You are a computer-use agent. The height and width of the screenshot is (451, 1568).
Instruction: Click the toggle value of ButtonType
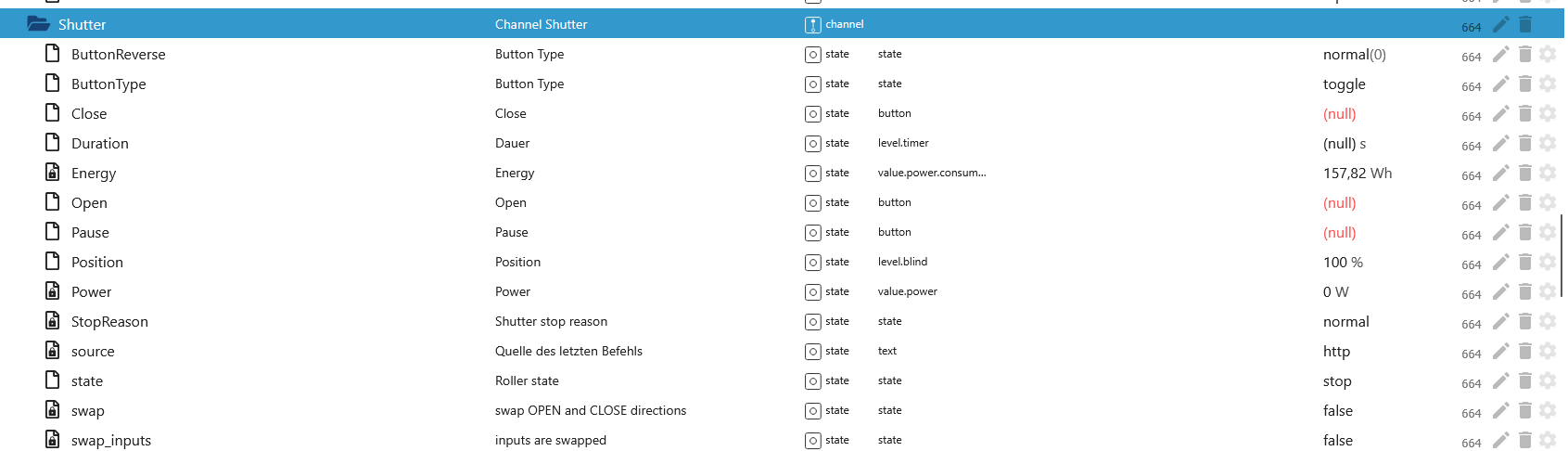click(x=1344, y=84)
